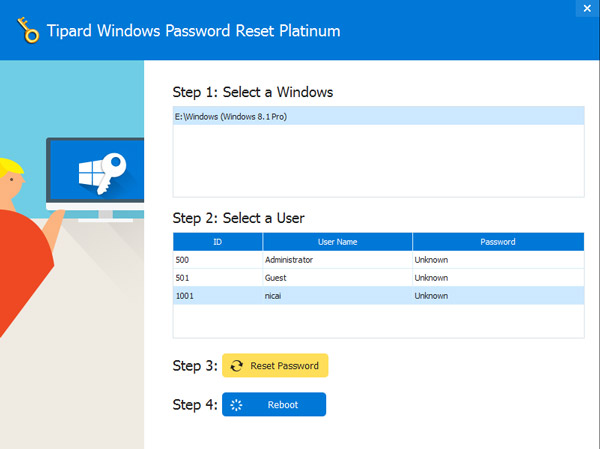600x449 pixels.
Task: Select the Administrator user row
Action: [x=378, y=260]
